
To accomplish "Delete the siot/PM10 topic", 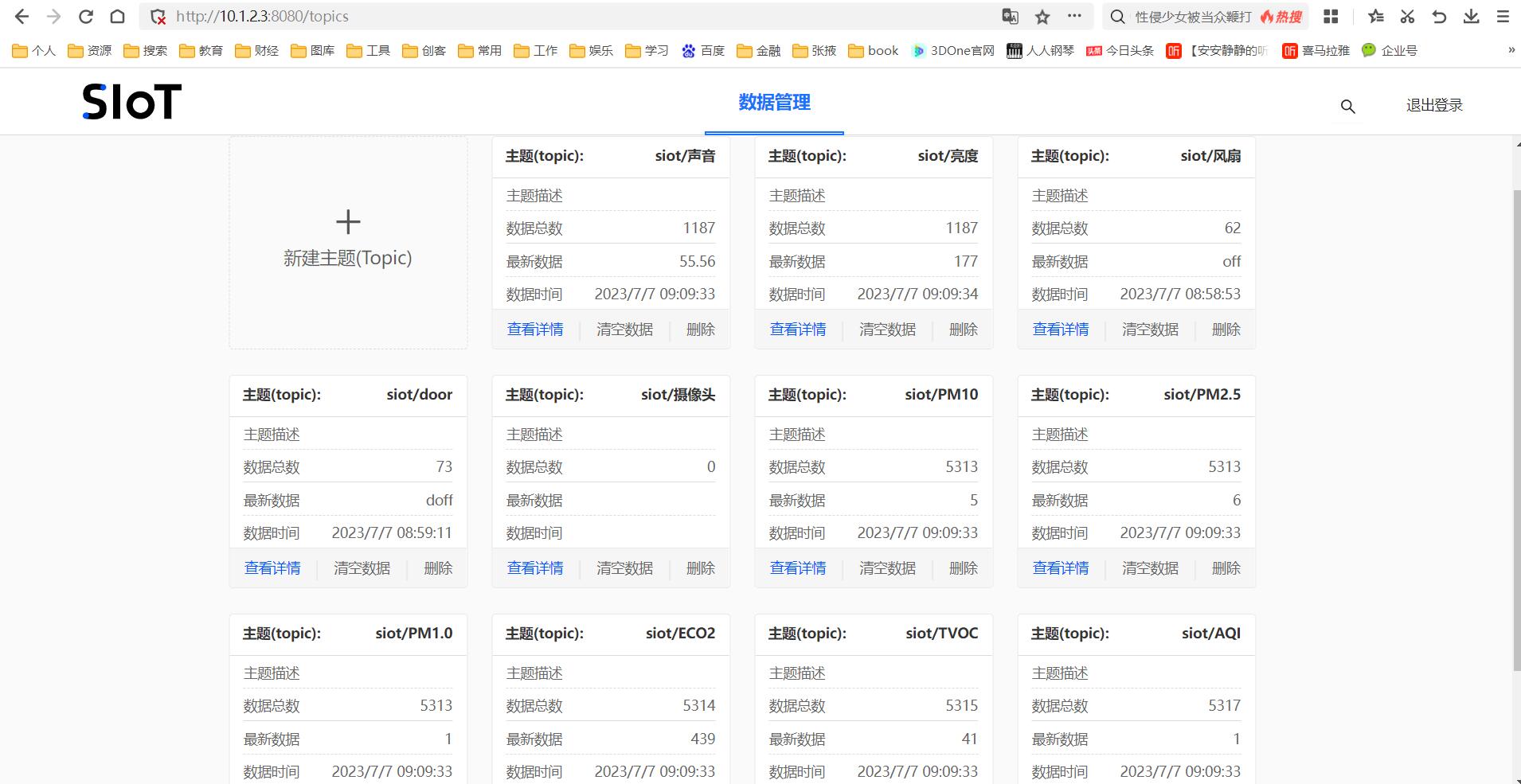I will (964, 568).
